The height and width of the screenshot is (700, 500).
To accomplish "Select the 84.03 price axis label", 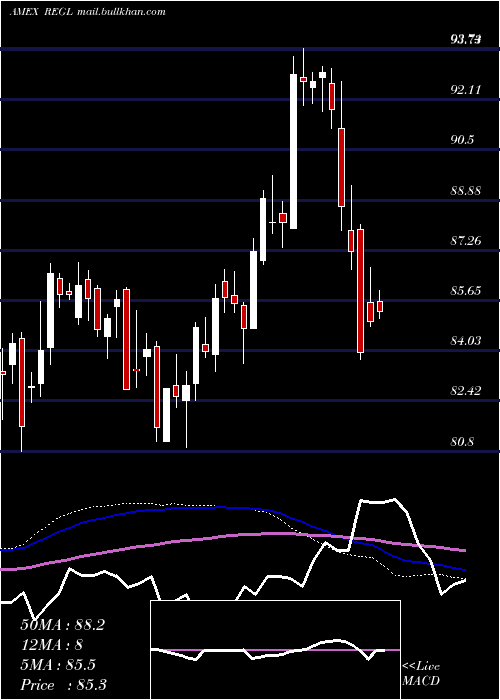I will click(x=466, y=341).
